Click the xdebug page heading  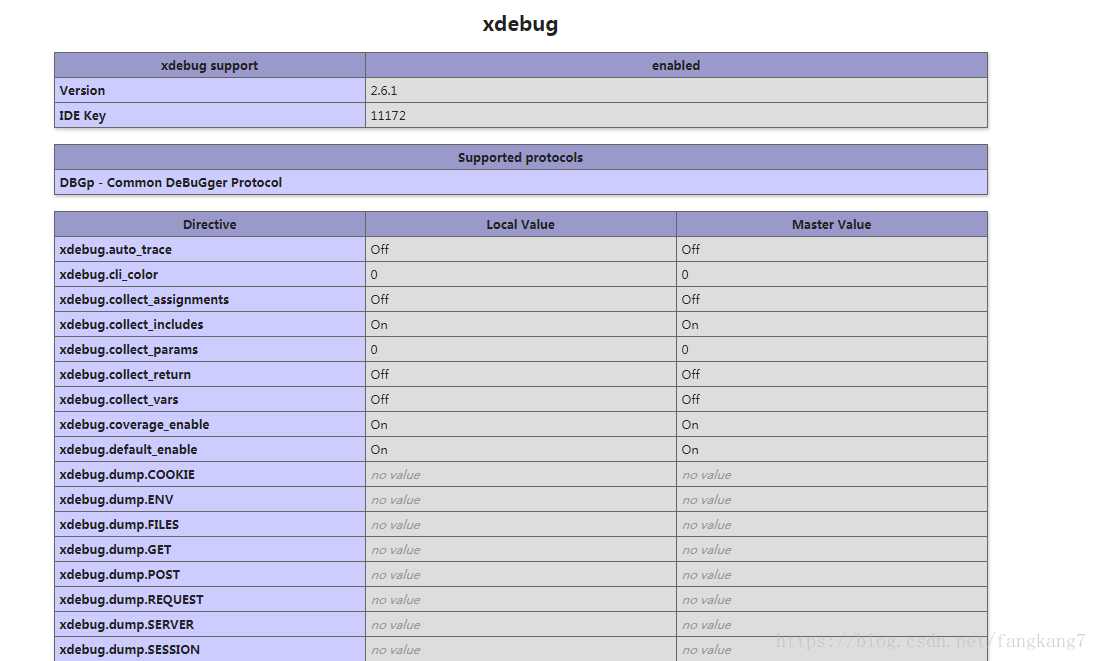(520, 24)
